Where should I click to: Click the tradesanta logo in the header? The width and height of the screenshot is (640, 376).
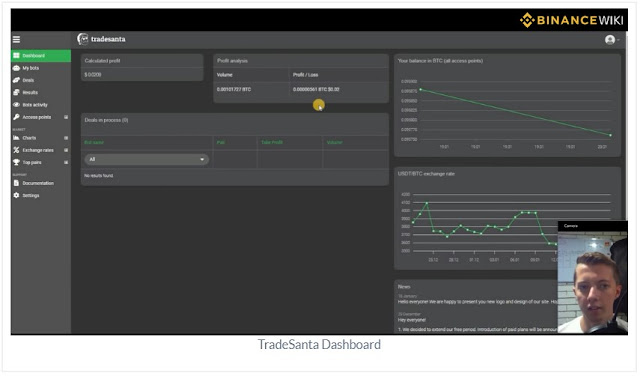click(x=101, y=39)
